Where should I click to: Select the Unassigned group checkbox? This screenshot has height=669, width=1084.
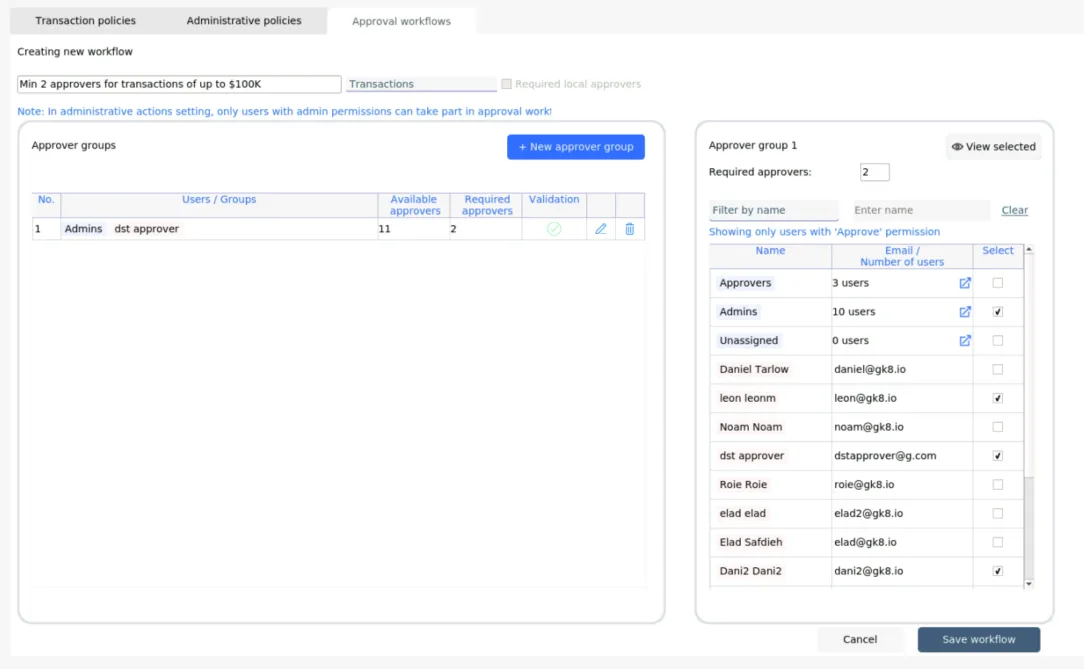coord(998,341)
